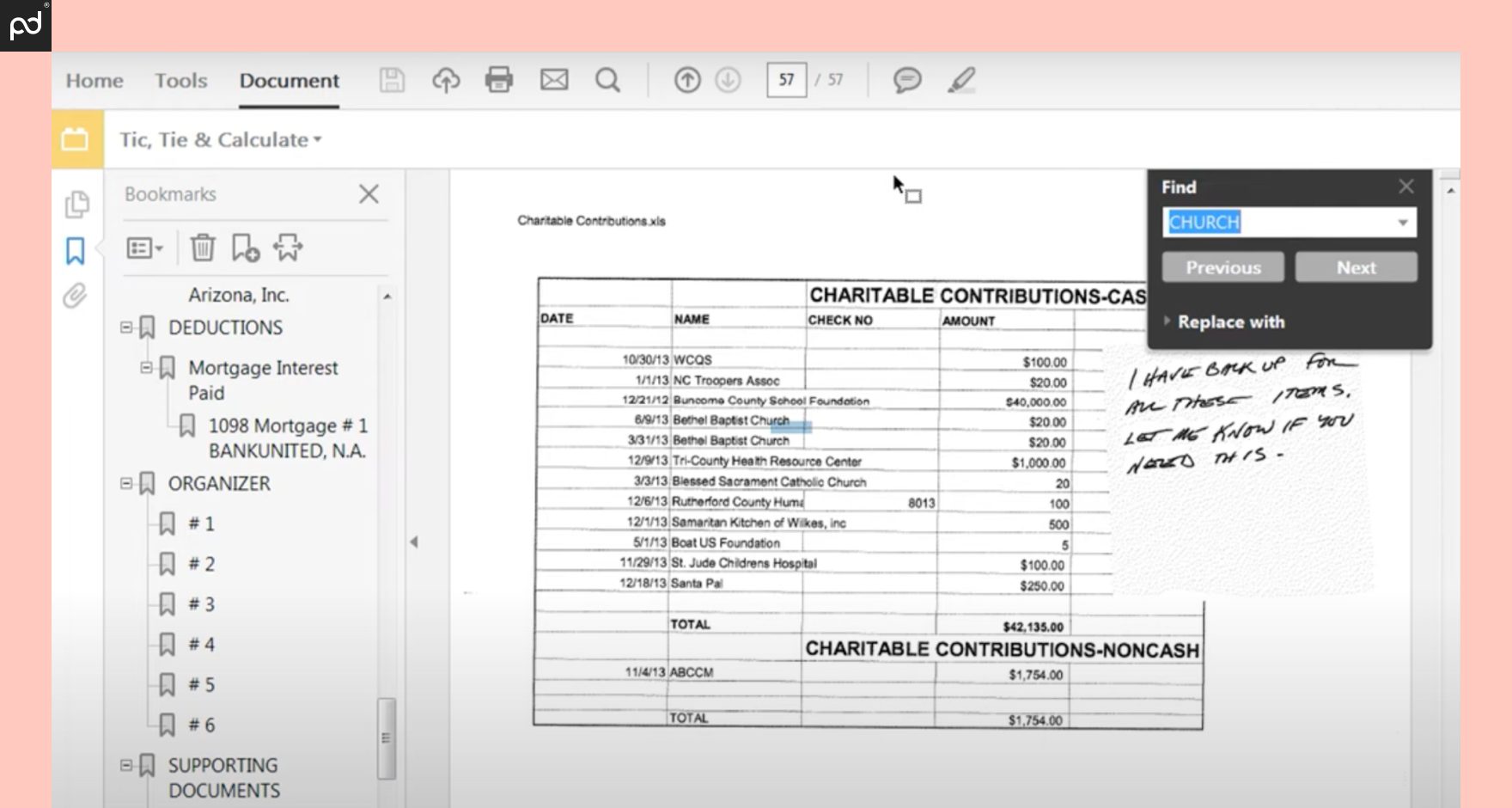Email the document
This screenshot has height=808, width=1512.
click(x=554, y=80)
